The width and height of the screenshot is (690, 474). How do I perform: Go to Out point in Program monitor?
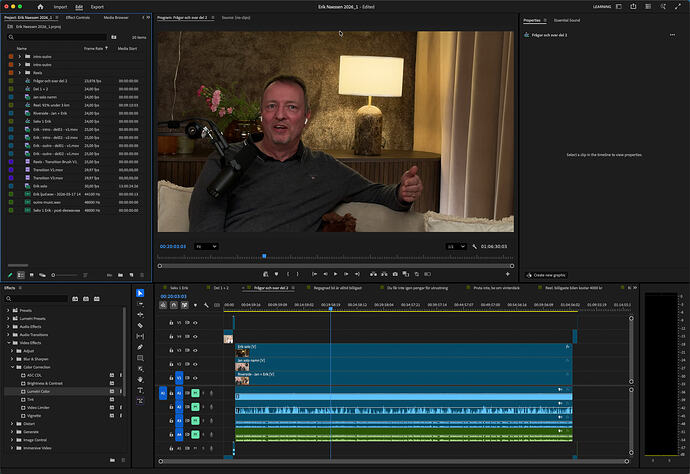[357, 274]
